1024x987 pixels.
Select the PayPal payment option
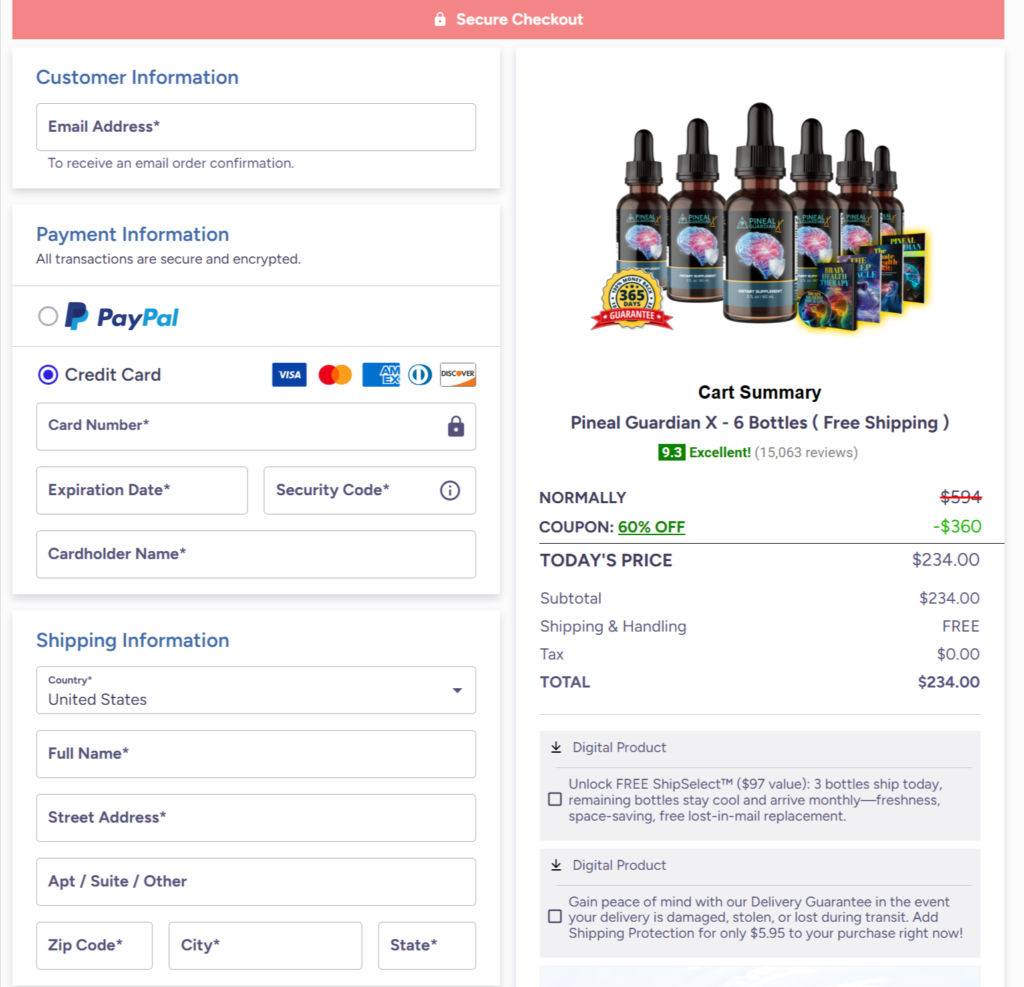[x=48, y=317]
